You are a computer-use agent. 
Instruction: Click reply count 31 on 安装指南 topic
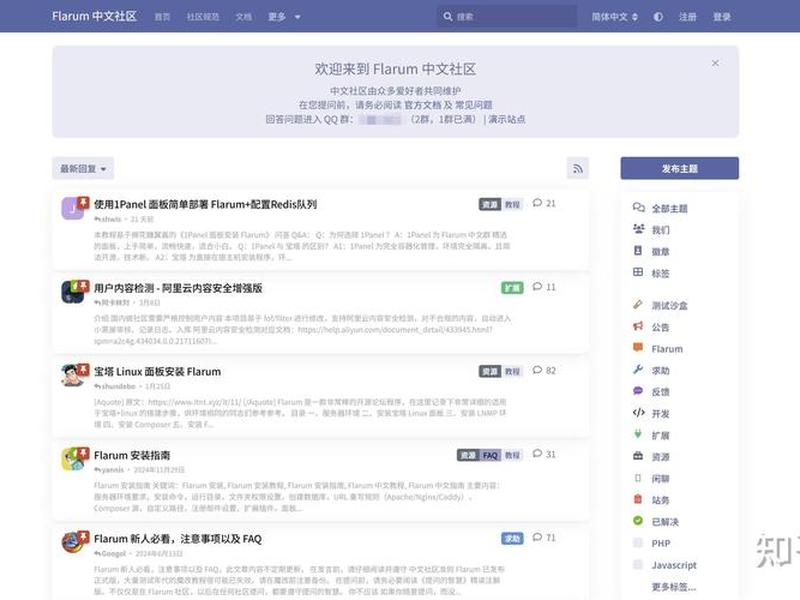[544, 454]
